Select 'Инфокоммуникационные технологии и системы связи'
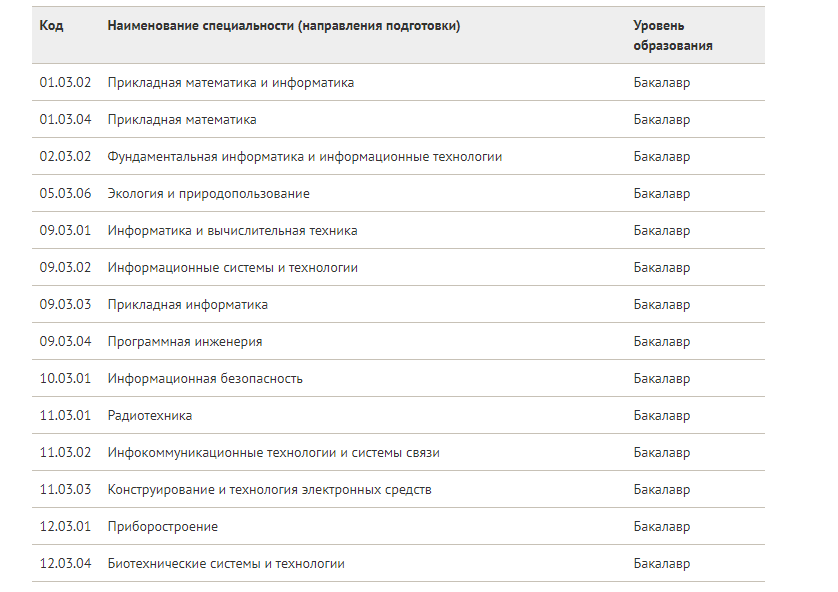The width and height of the screenshot is (838, 592). (273, 453)
